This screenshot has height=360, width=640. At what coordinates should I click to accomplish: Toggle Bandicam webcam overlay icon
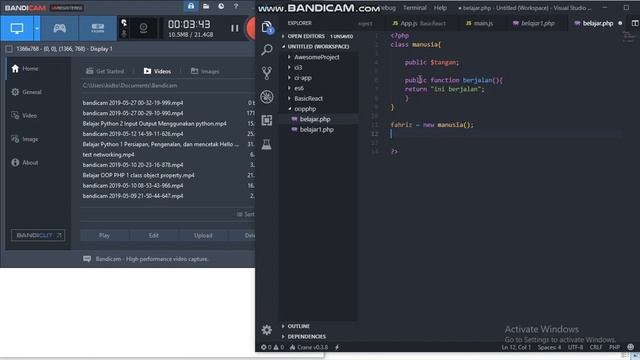click(143, 28)
